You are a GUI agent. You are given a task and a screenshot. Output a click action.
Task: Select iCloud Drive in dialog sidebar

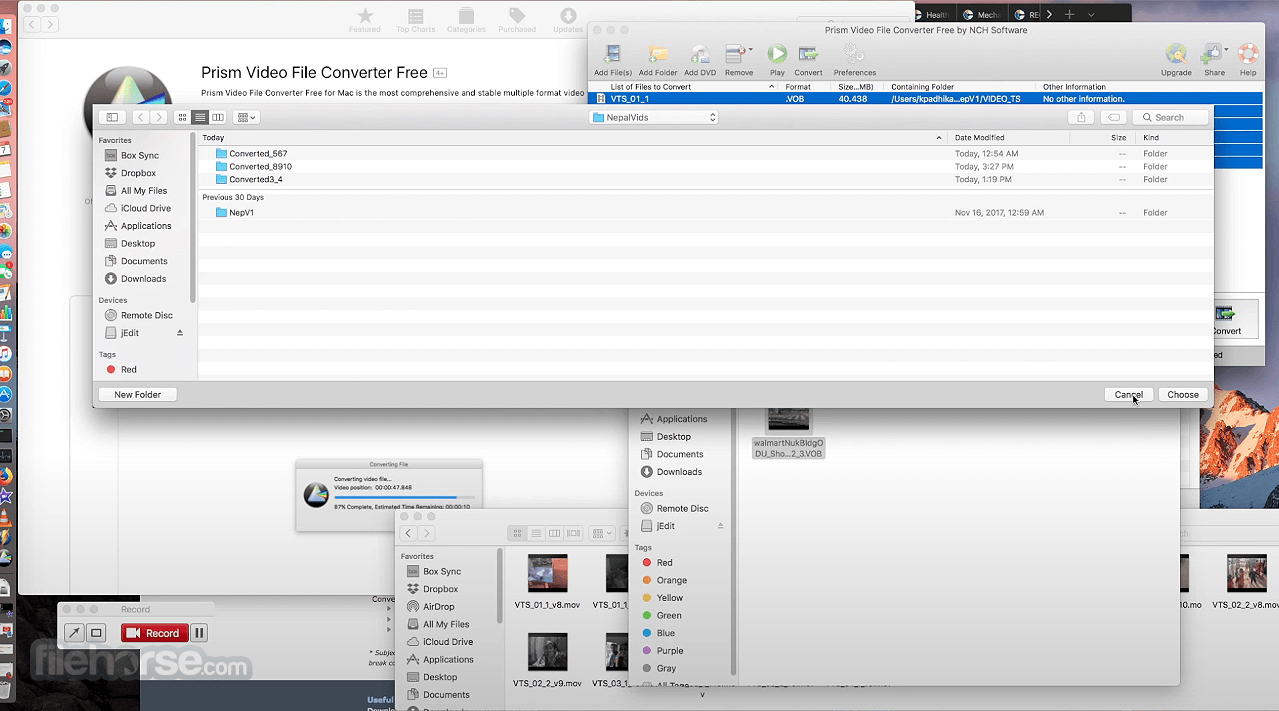tap(146, 208)
